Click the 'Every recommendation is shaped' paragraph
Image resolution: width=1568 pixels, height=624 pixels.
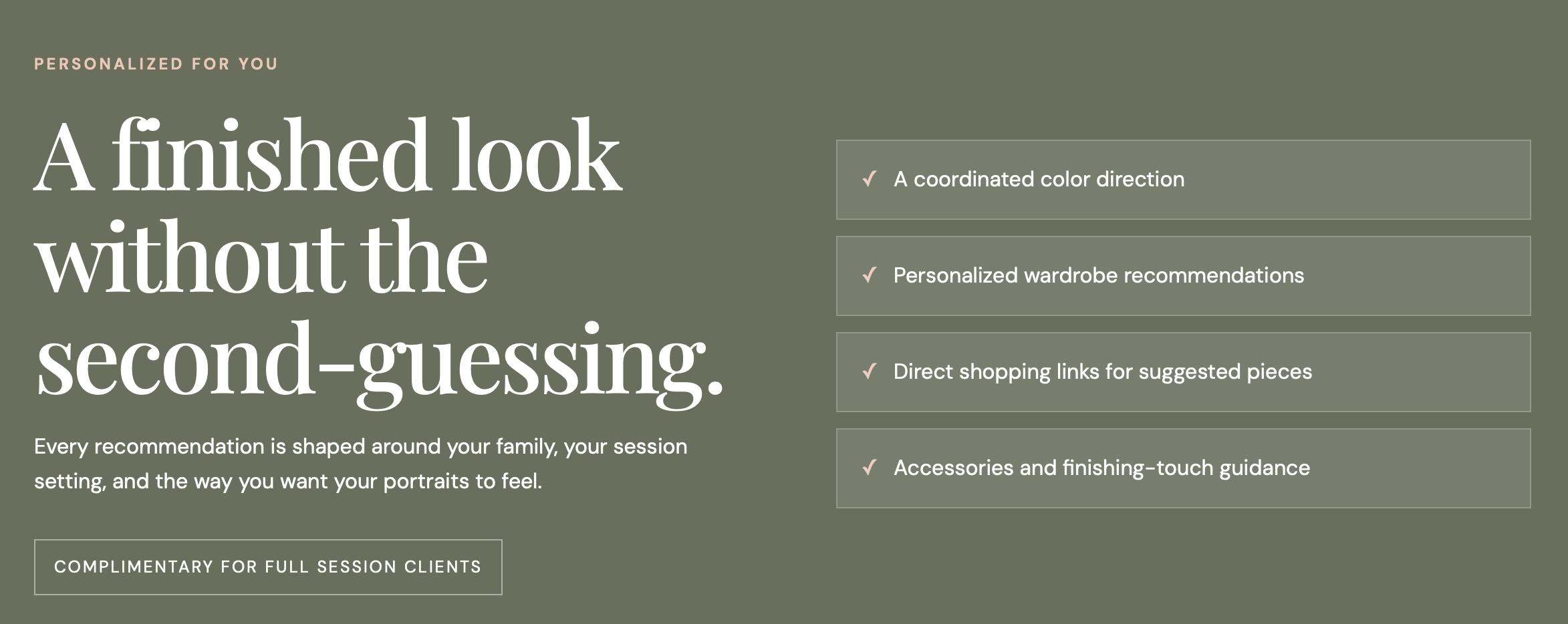click(x=361, y=464)
